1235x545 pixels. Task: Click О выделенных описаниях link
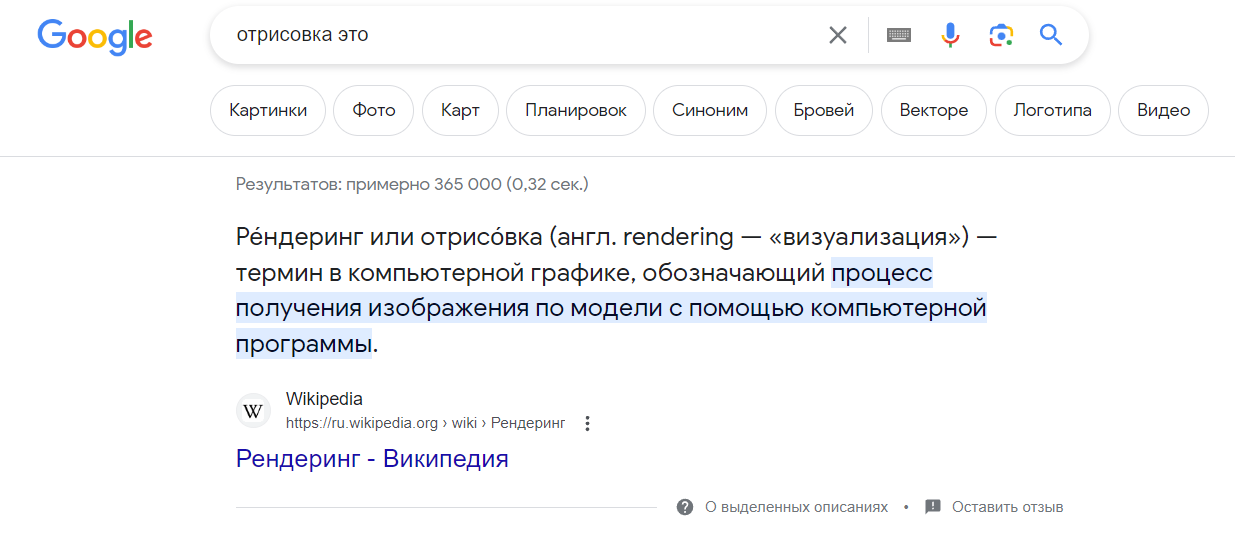point(796,507)
